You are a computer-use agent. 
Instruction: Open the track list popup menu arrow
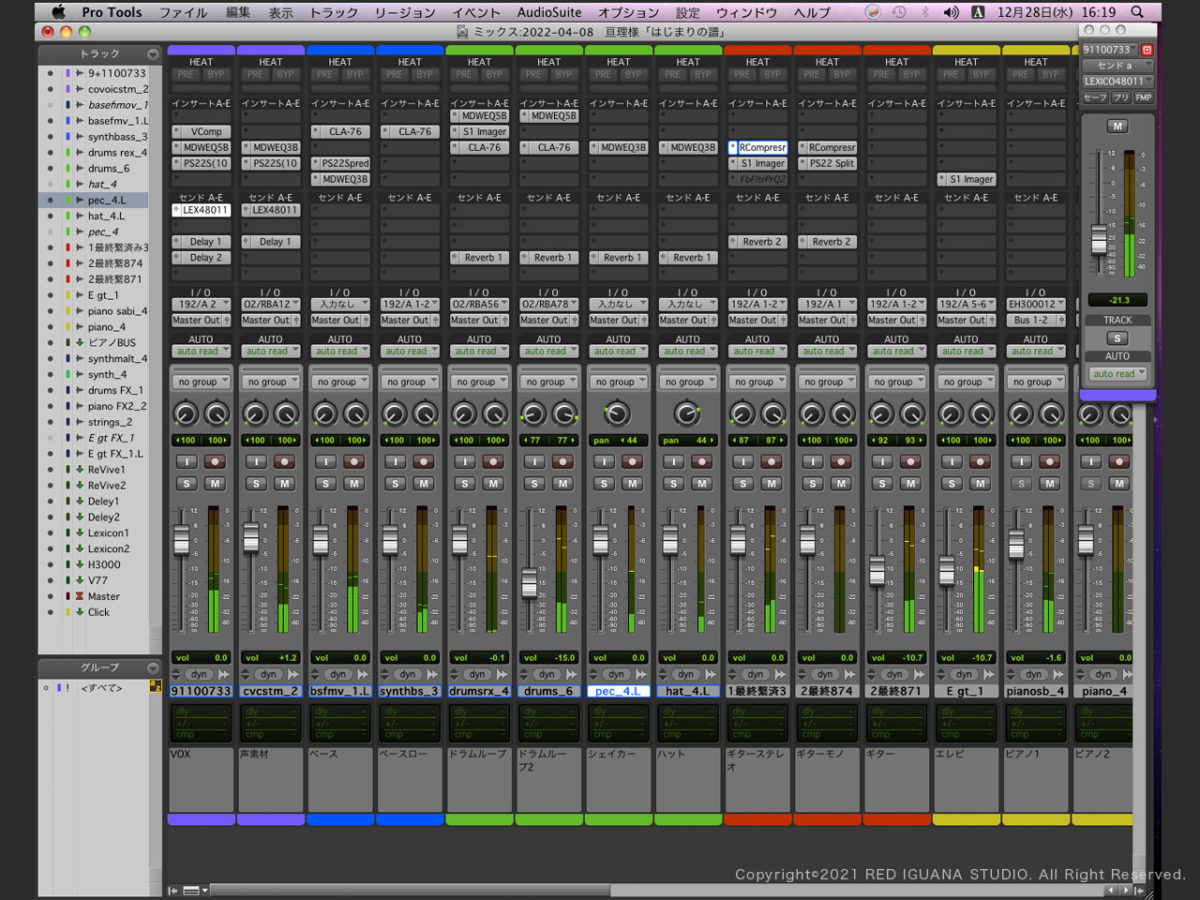point(152,54)
